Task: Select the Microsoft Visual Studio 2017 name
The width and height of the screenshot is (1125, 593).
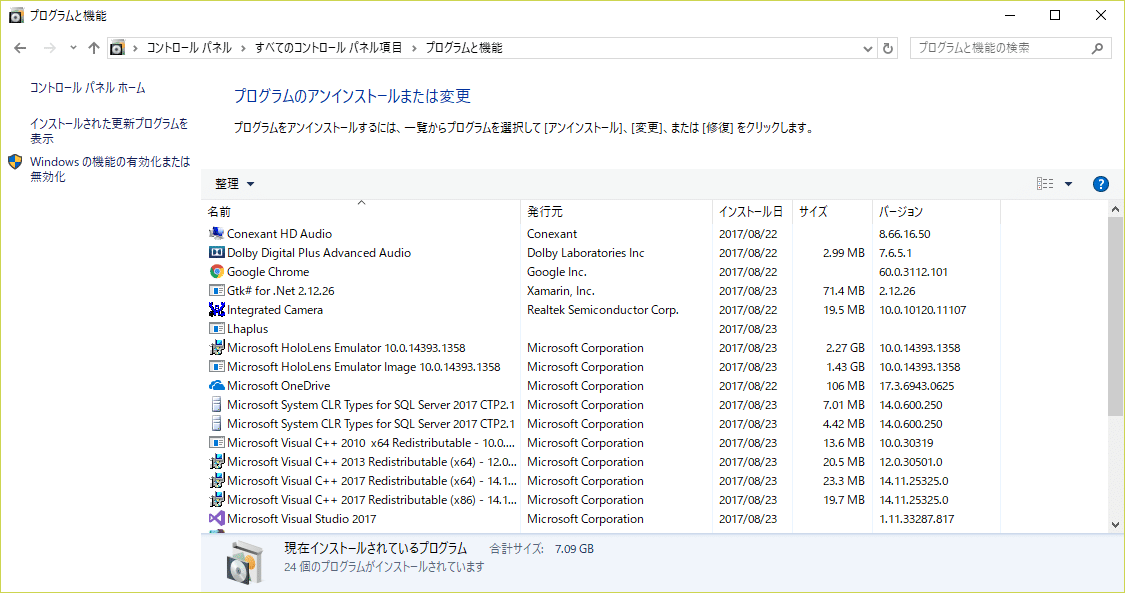Action: (301, 518)
